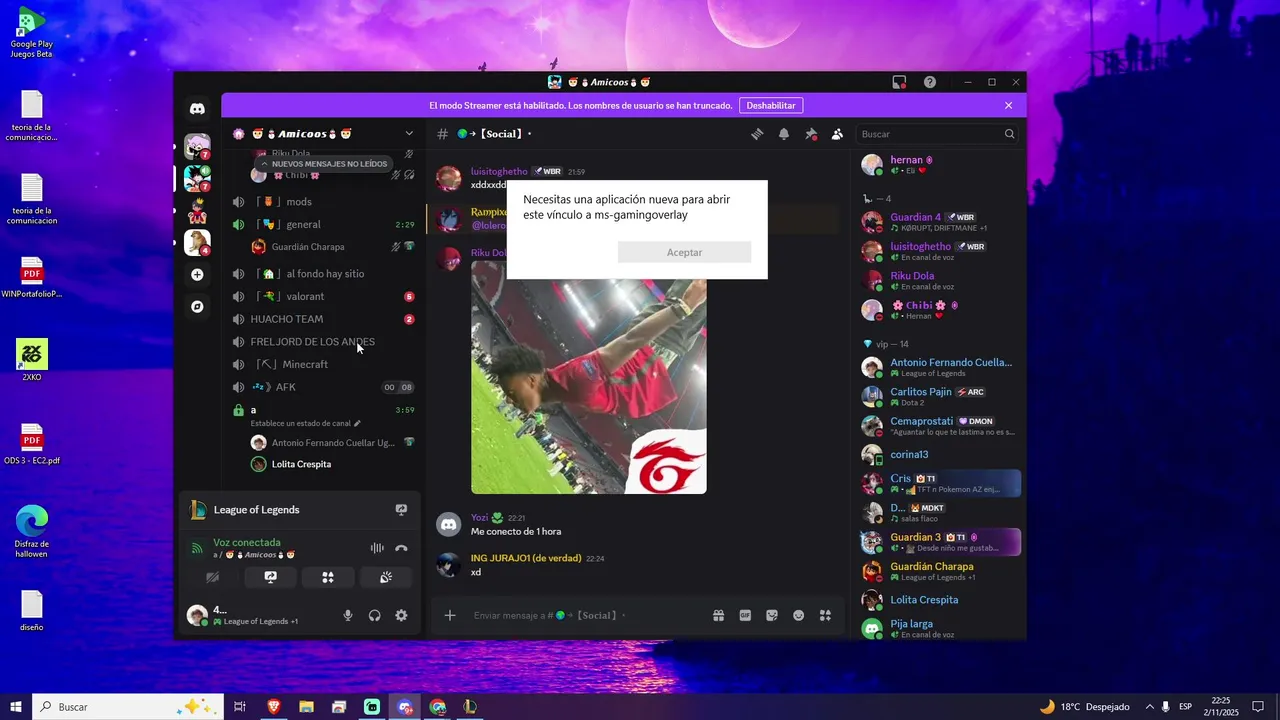Open voice connection signal icon
Viewport: 1280px width, 720px height.
coord(197,548)
